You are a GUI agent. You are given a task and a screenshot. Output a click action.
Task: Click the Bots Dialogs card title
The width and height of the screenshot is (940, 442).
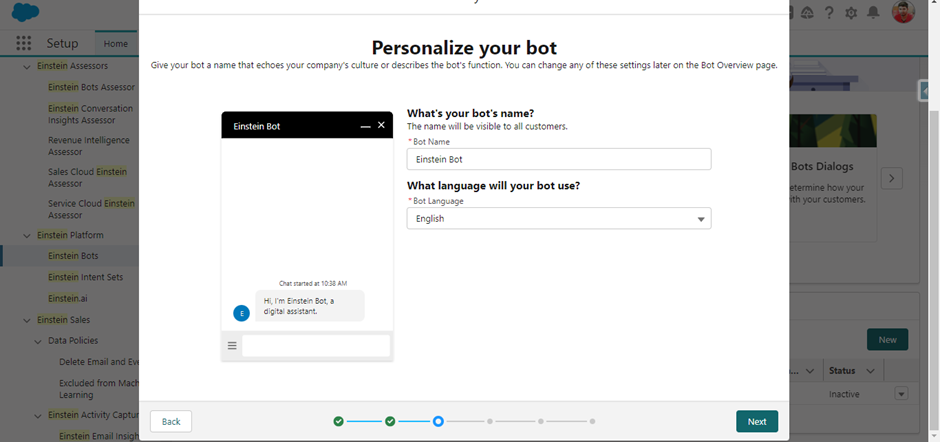pos(822,167)
